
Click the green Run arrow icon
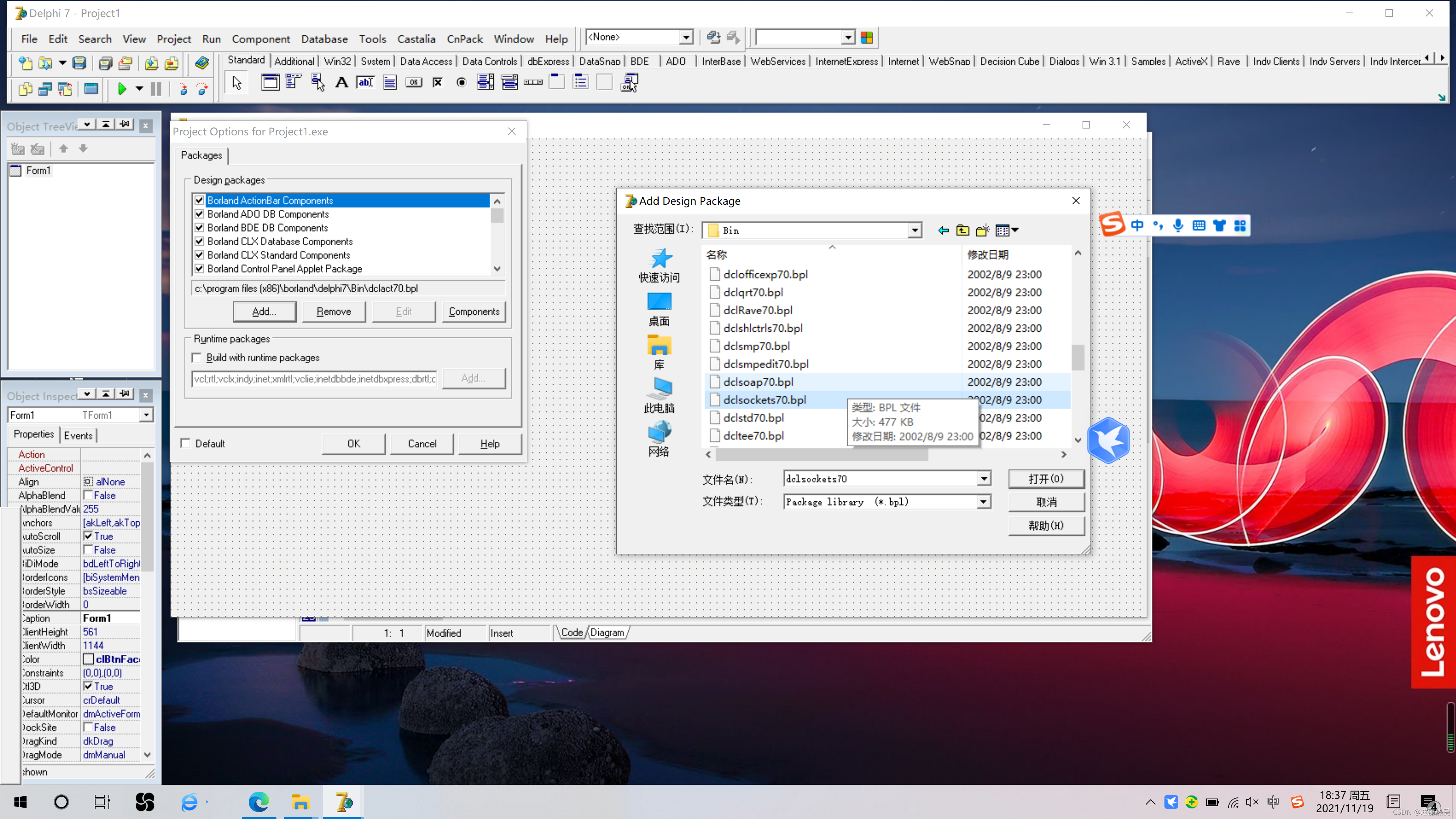pos(121,89)
